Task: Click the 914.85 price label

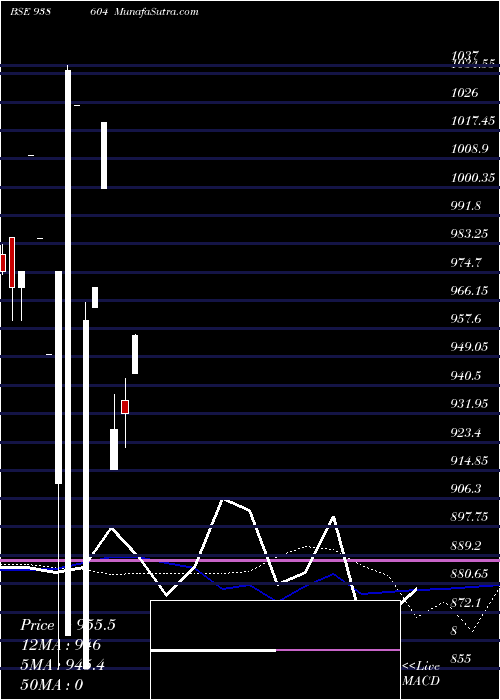Action: tap(471, 461)
